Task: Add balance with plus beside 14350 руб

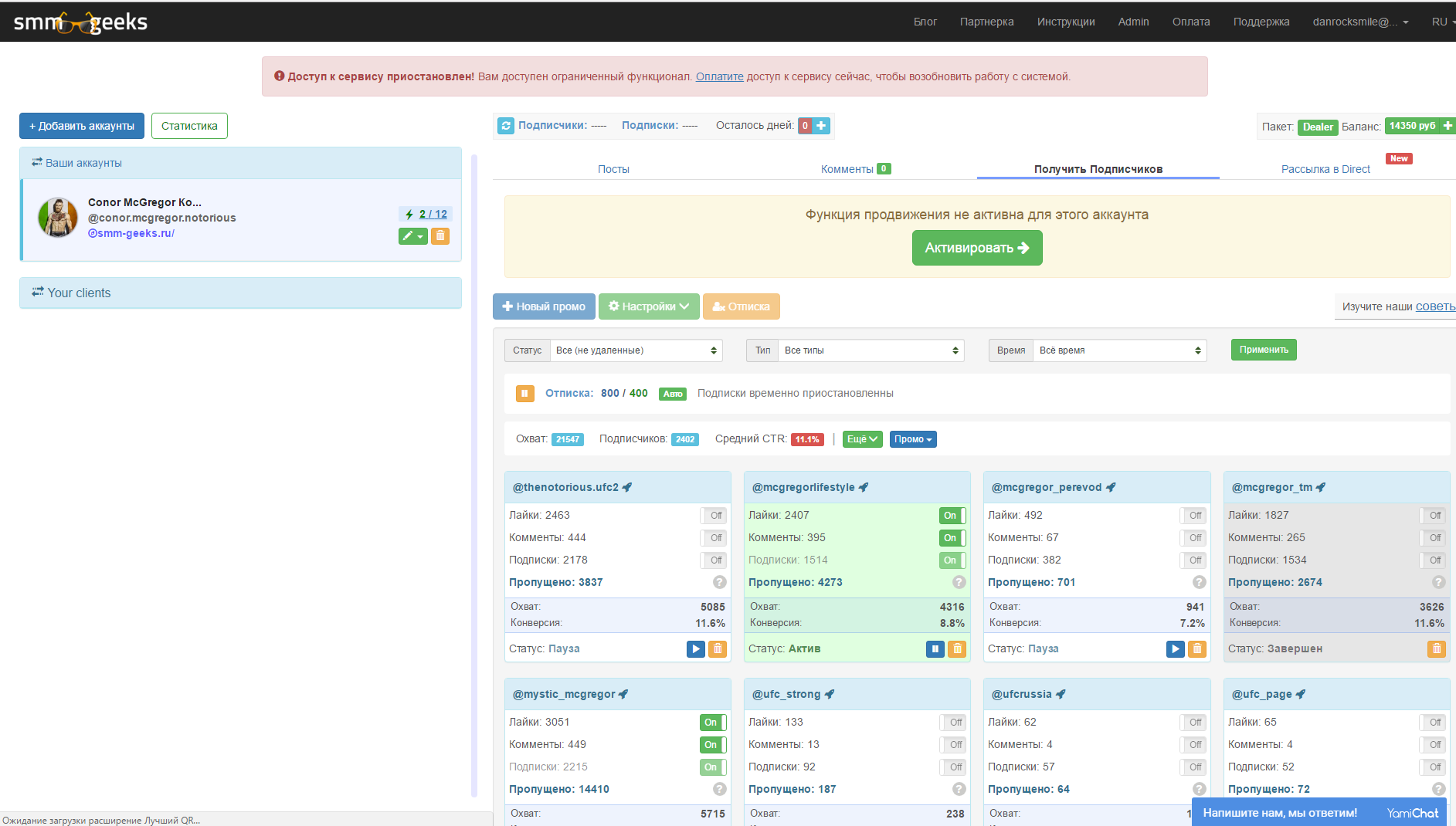Action: (1448, 126)
